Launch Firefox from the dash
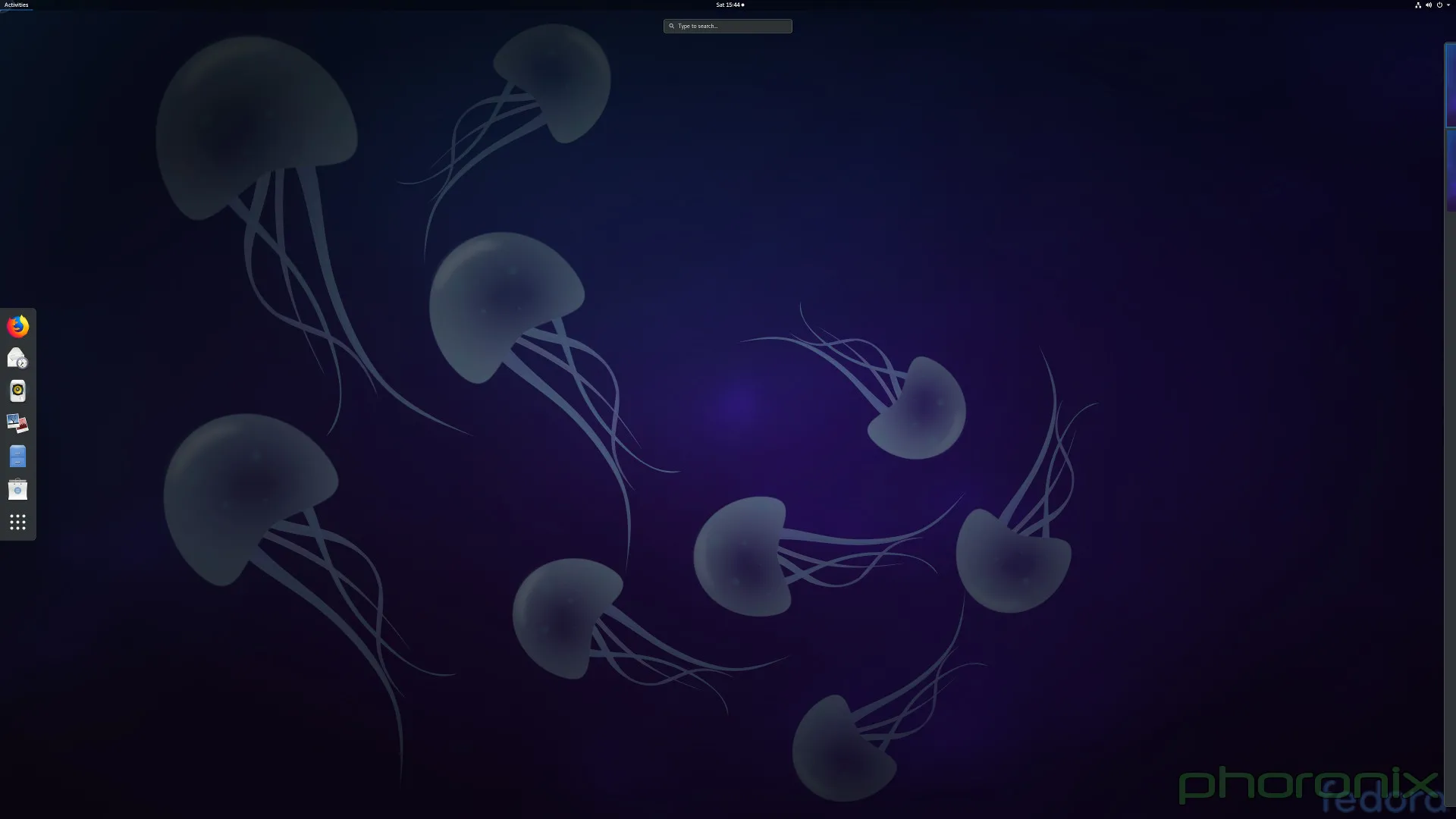 tap(17, 326)
